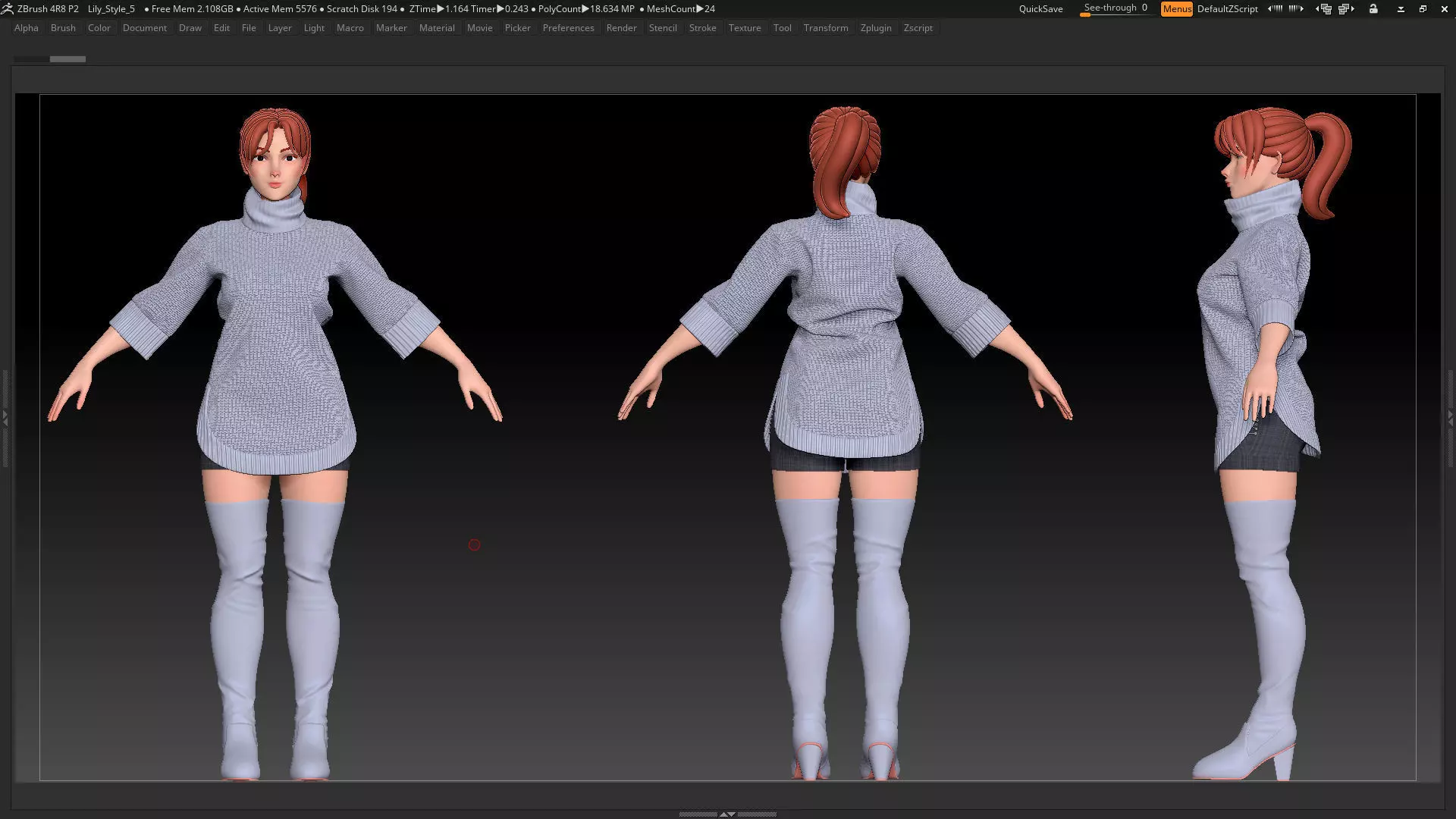
Task: Open the Tool menu
Action: [783, 28]
